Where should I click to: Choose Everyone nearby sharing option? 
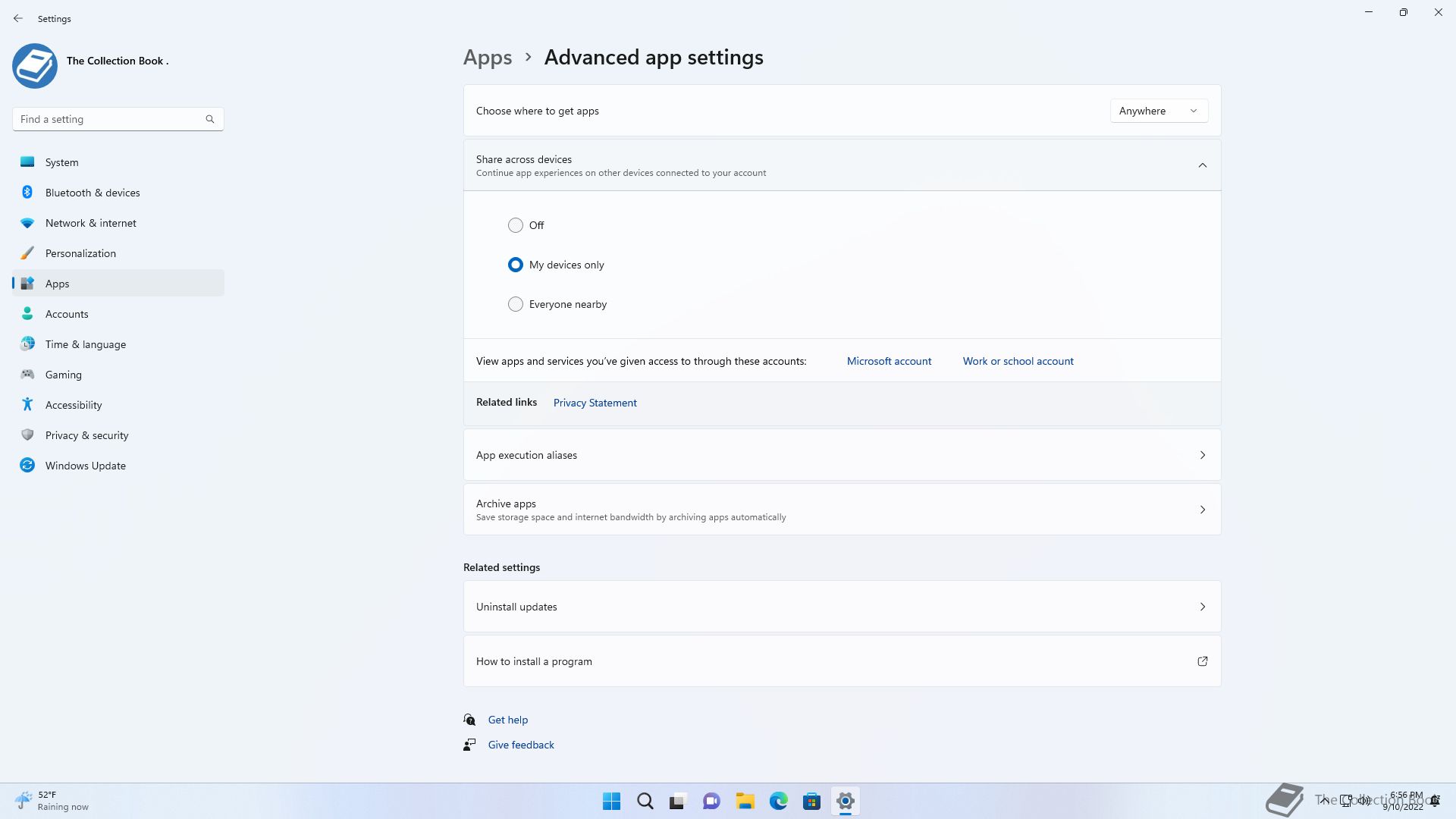(x=516, y=304)
